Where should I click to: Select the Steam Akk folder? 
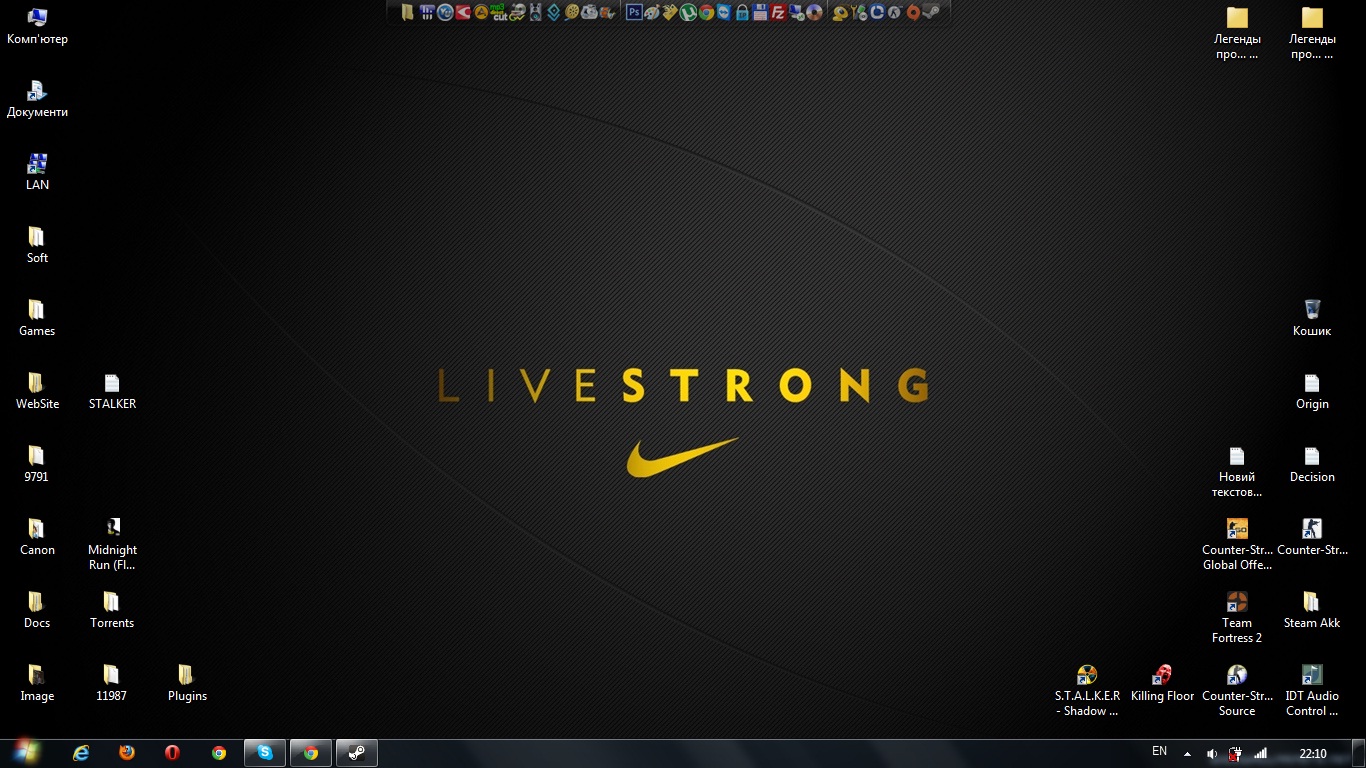[x=1312, y=610]
